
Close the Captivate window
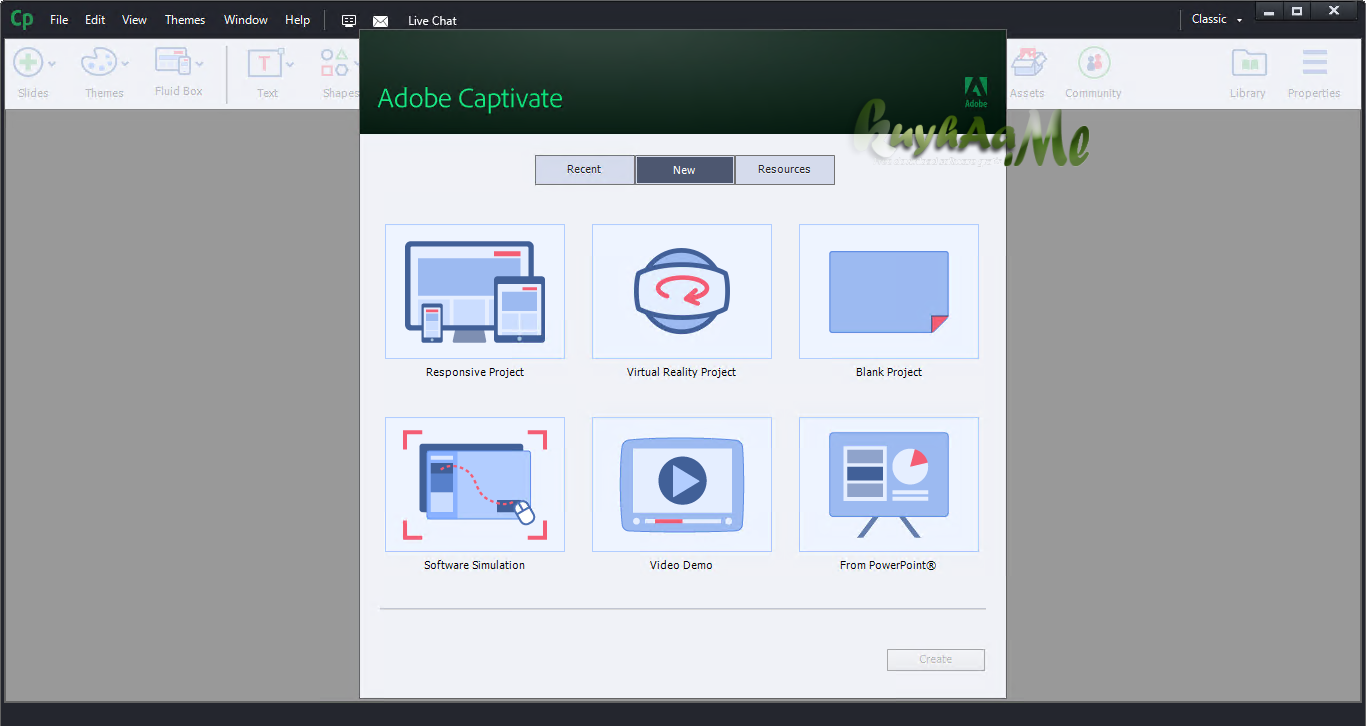1334,12
